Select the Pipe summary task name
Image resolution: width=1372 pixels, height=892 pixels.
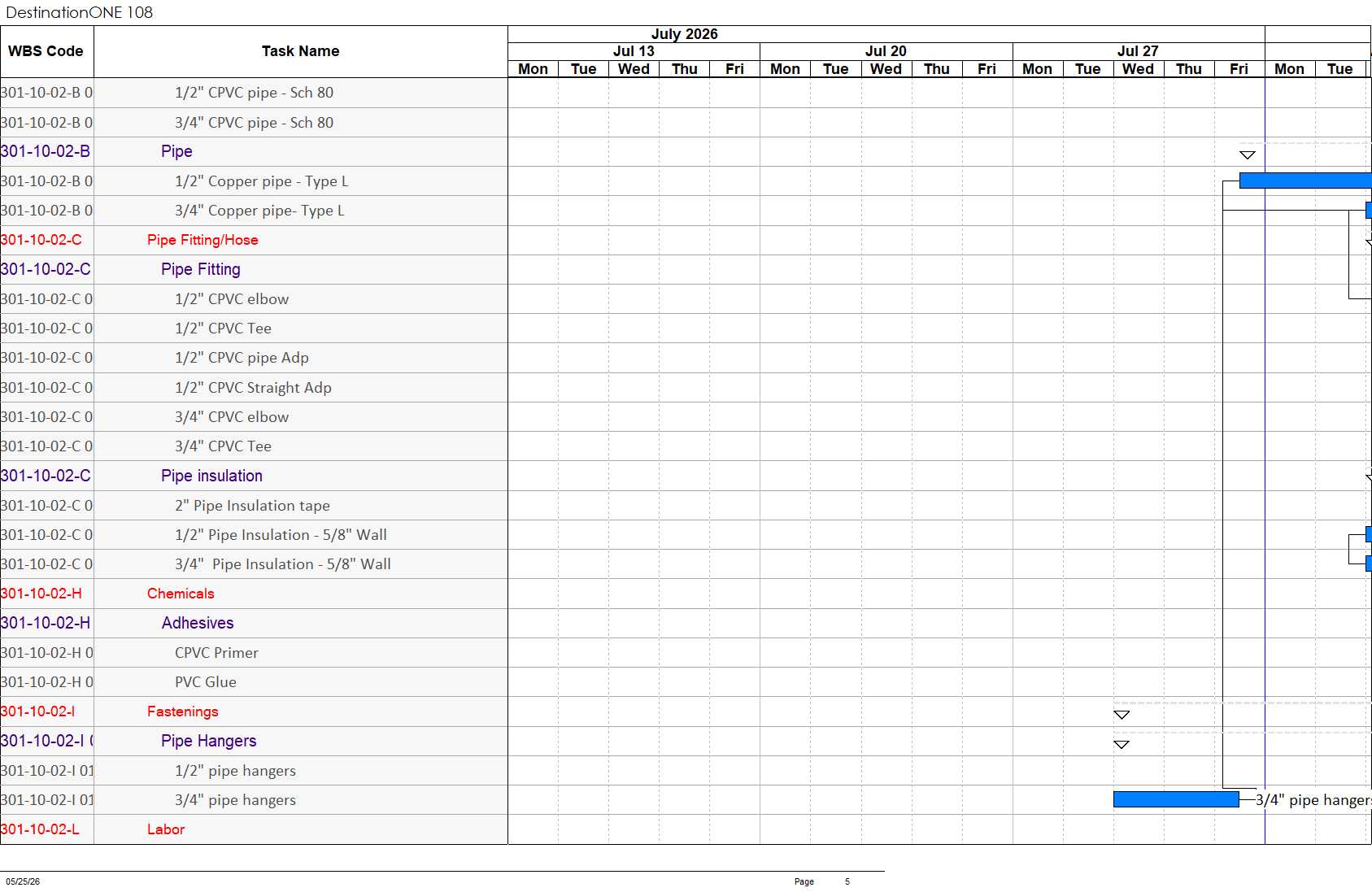(x=176, y=151)
